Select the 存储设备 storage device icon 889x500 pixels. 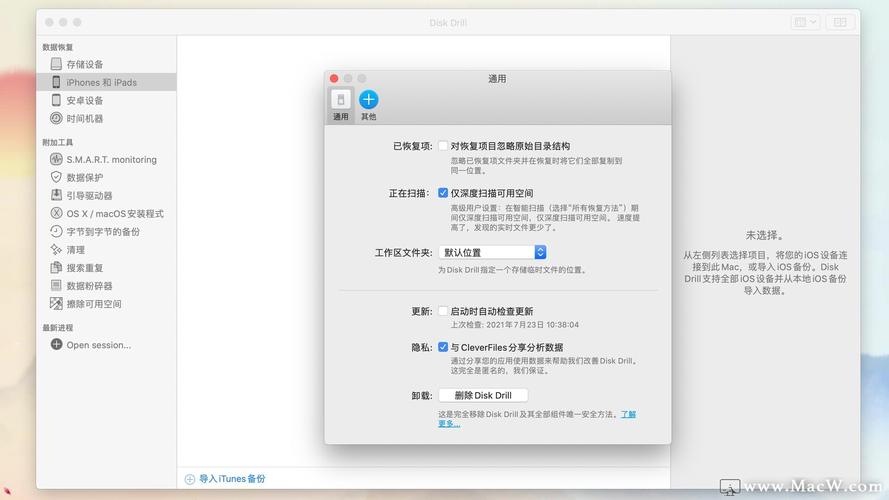coord(56,63)
